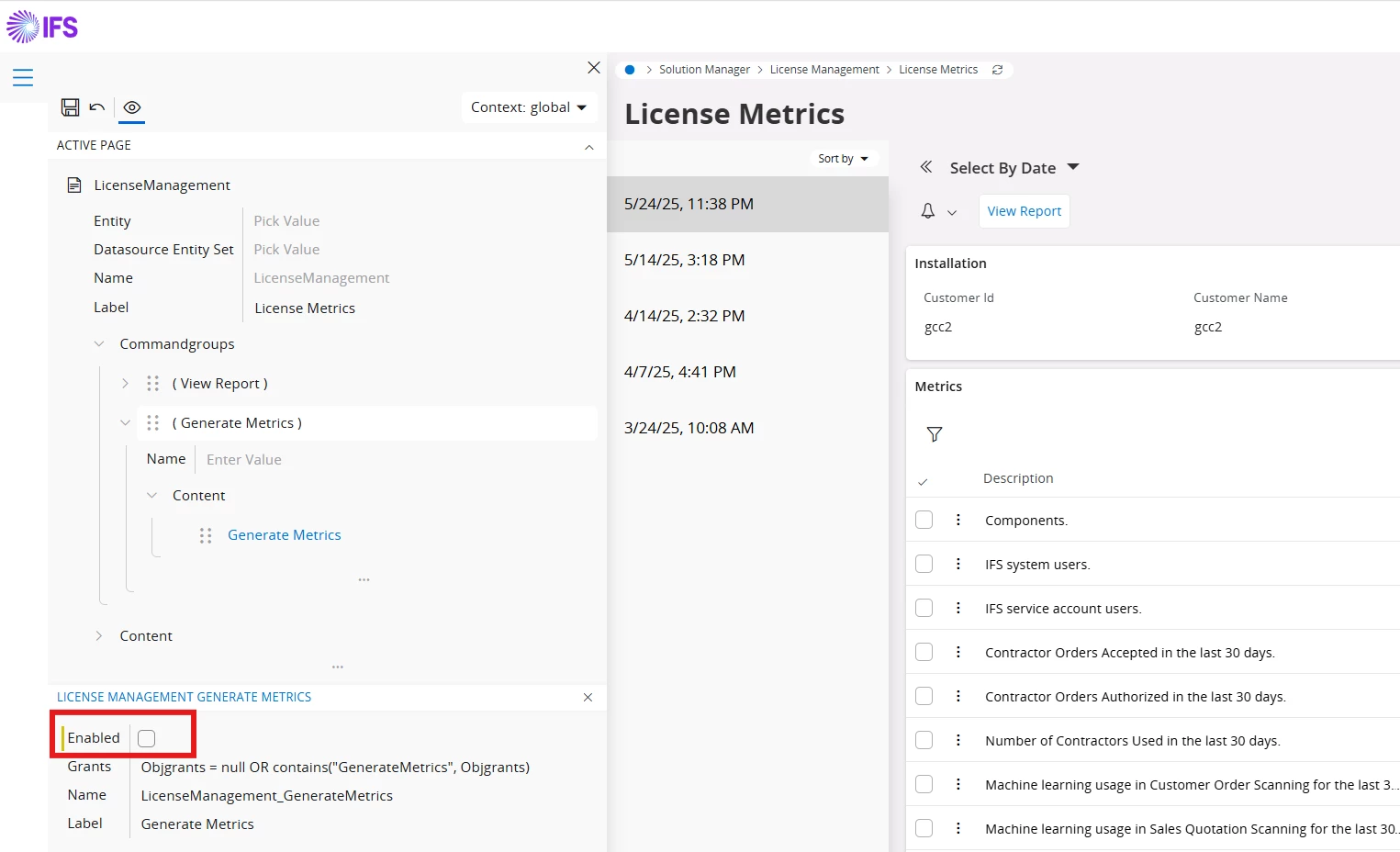Close the page designer panel
Screen dimensions: 1400x852
[594, 68]
